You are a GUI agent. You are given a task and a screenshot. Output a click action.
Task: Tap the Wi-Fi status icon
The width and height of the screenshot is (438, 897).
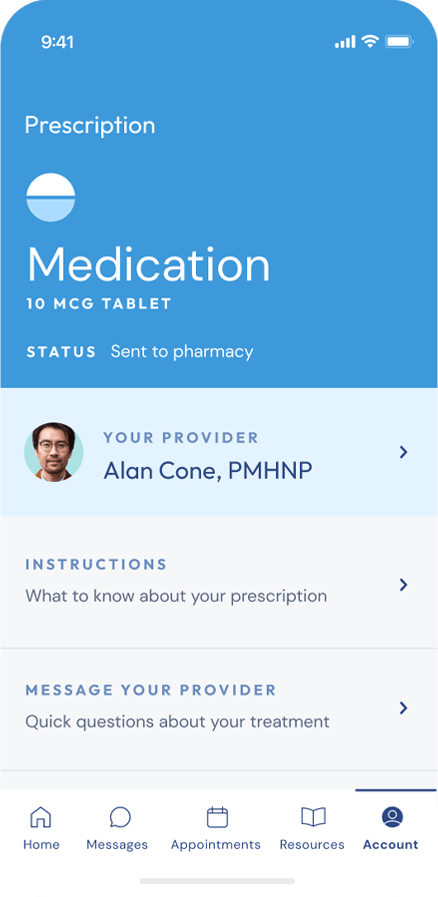pos(370,42)
